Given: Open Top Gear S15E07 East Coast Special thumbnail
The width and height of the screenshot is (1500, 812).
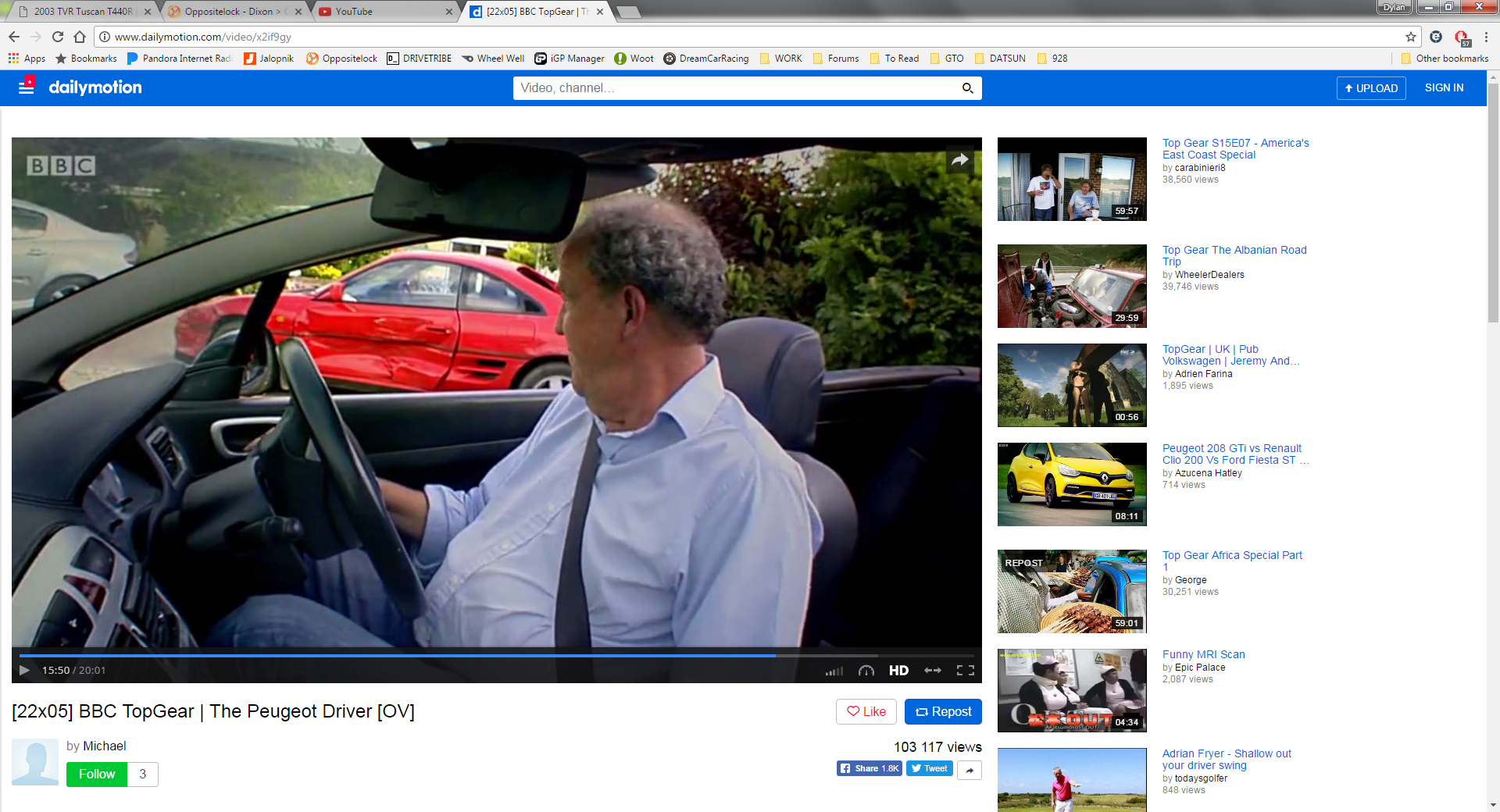Looking at the screenshot, I should pyautogui.click(x=1072, y=179).
